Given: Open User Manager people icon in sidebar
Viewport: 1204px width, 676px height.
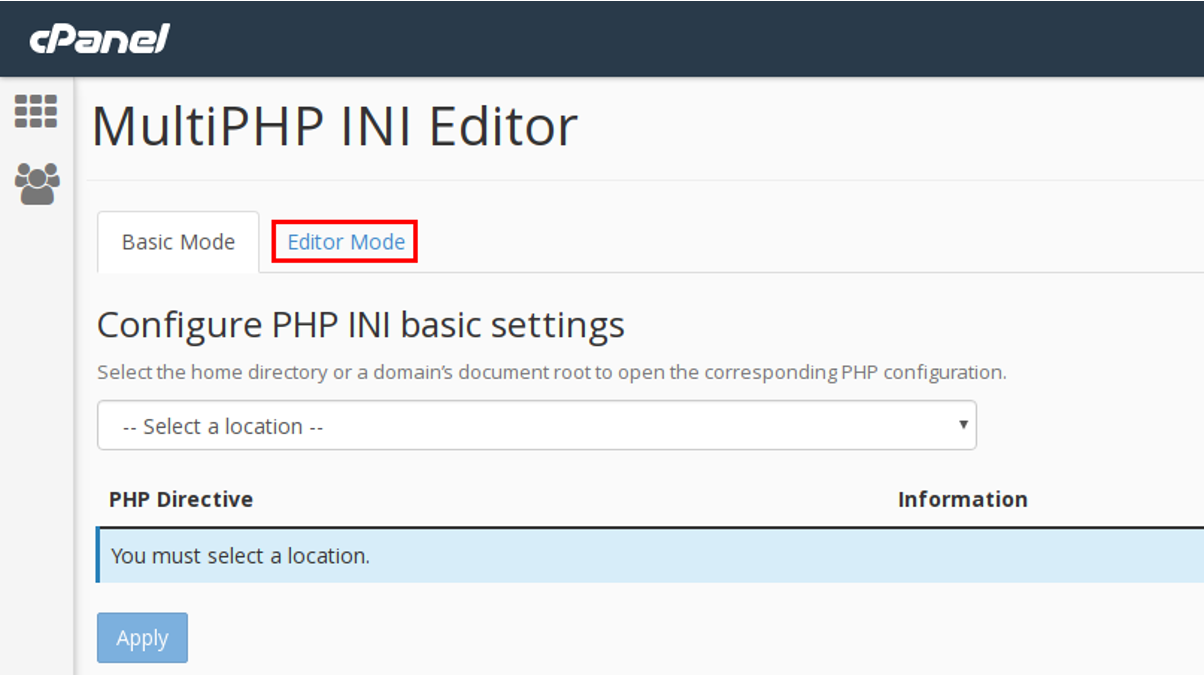Looking at the screenshot, I should click(x=37, y=184).
